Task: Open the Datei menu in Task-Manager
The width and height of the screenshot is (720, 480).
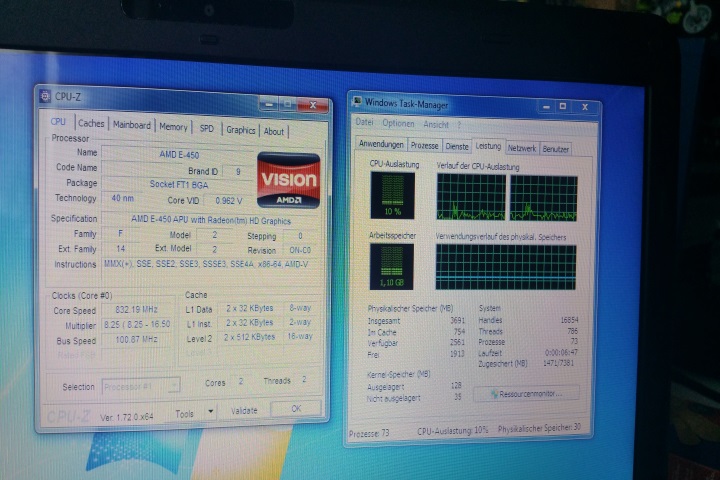Action: 364,122
